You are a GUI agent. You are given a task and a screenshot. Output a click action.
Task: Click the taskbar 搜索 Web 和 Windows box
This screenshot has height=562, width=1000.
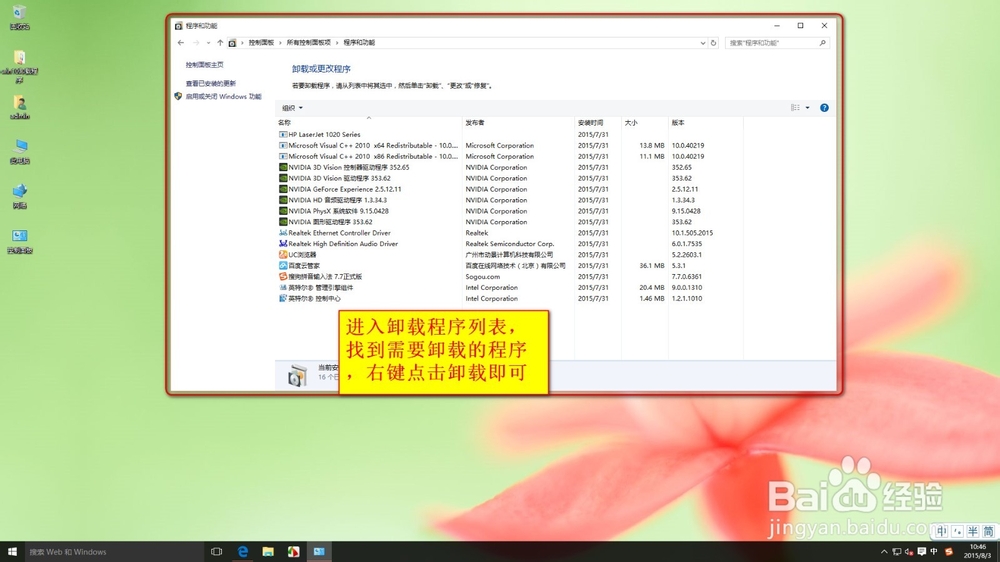tap(114, 552)
